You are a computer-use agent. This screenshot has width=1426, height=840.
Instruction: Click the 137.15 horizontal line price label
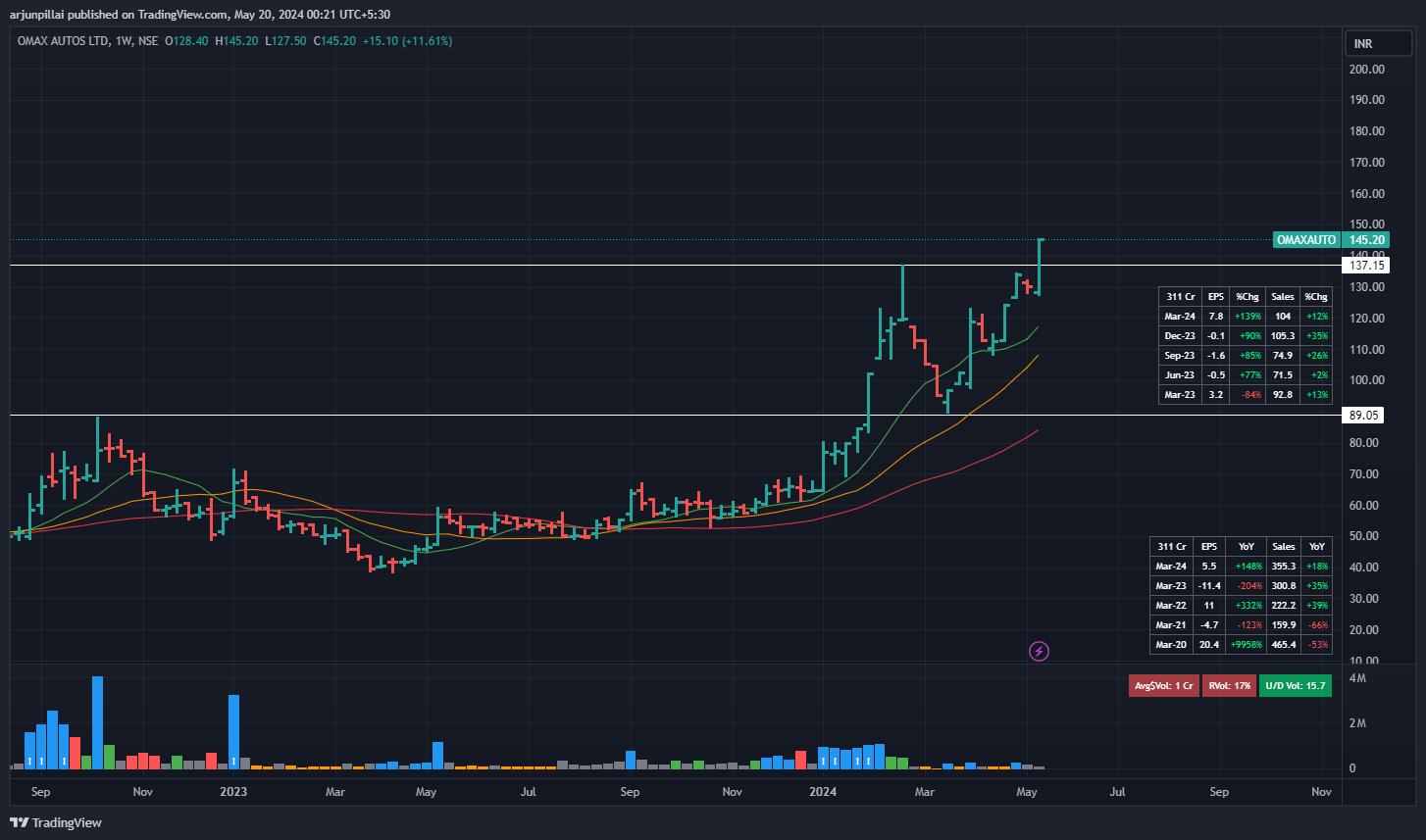coord(1366,265)
